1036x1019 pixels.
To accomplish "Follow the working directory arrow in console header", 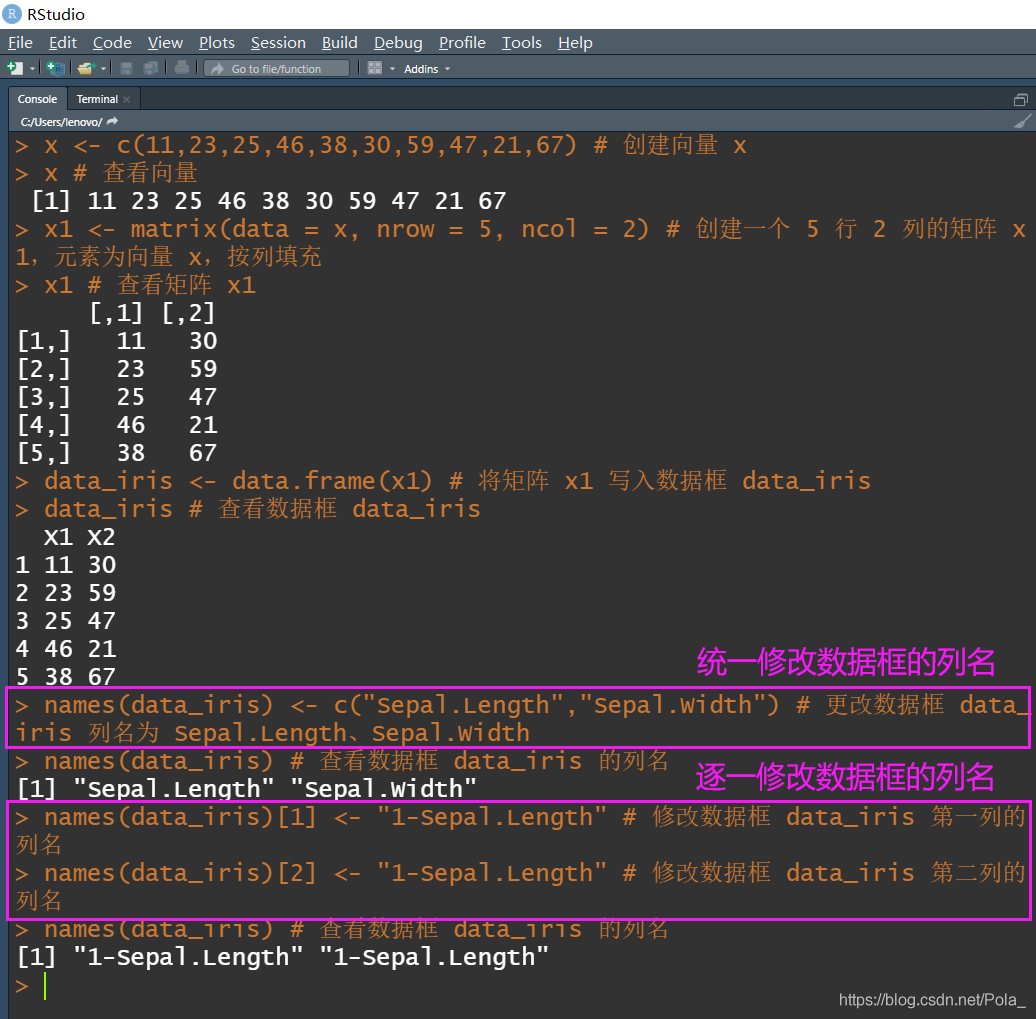I will tap(110, 120).
